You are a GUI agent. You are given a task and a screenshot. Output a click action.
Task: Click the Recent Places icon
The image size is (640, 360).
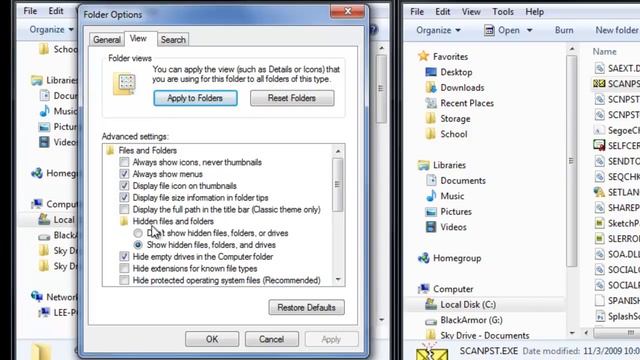[431, 103]
